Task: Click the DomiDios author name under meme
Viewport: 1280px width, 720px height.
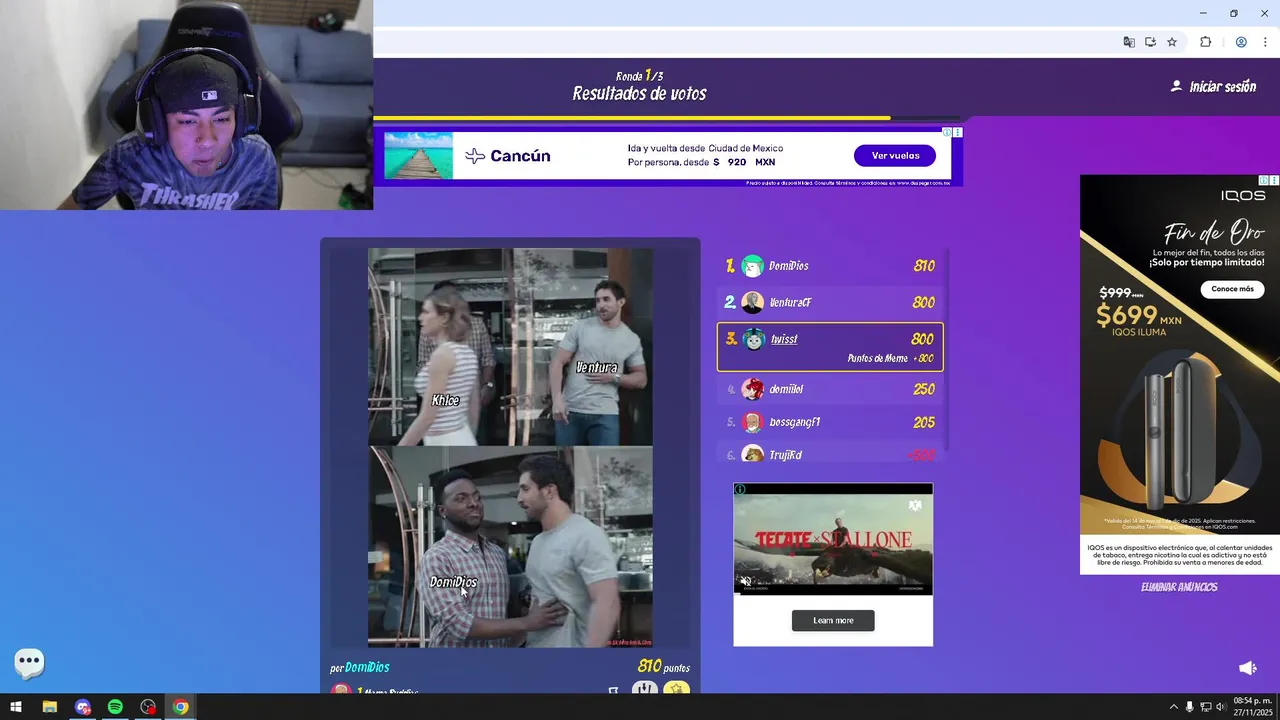Action: (367, 667)
